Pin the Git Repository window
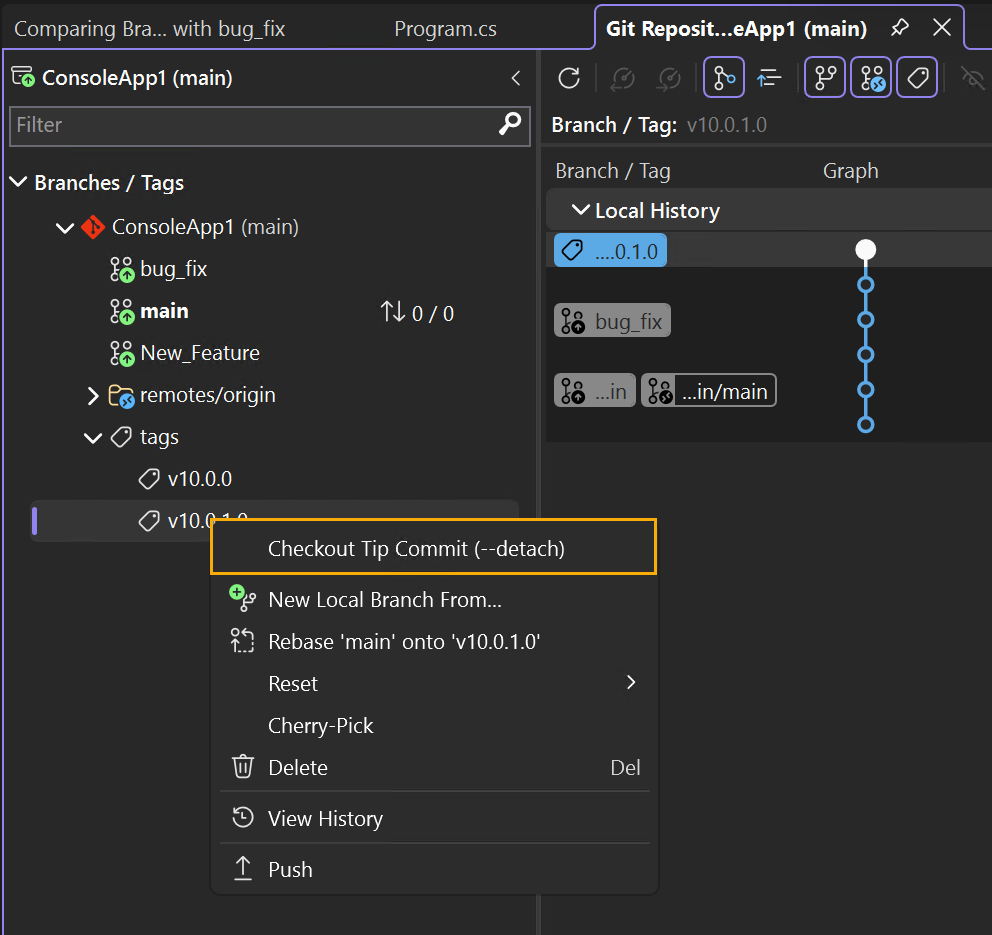The width and height of the screenshot is (992, 935). [899, 28]
